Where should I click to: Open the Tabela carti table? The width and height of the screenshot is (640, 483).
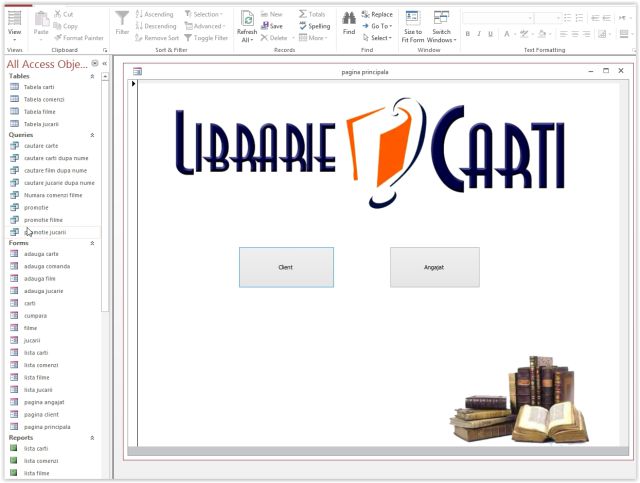pos(39,87)
